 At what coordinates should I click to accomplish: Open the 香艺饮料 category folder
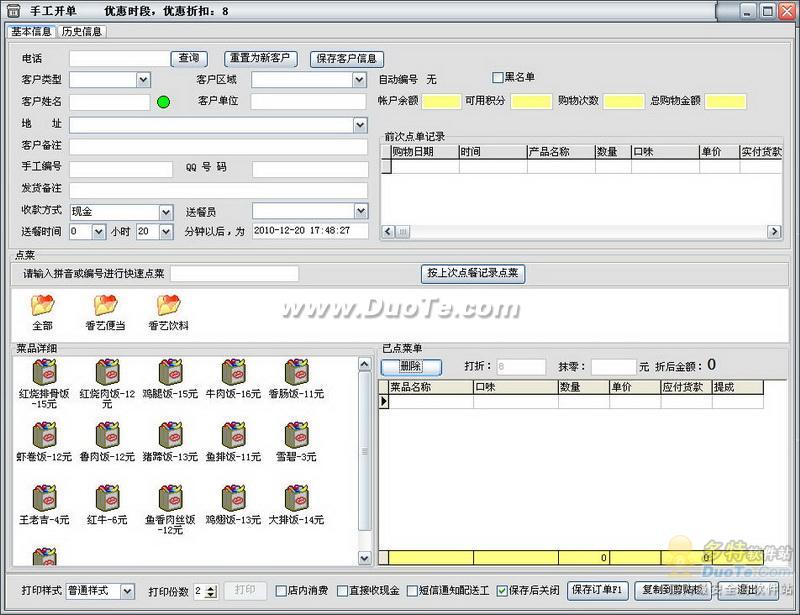168,305
